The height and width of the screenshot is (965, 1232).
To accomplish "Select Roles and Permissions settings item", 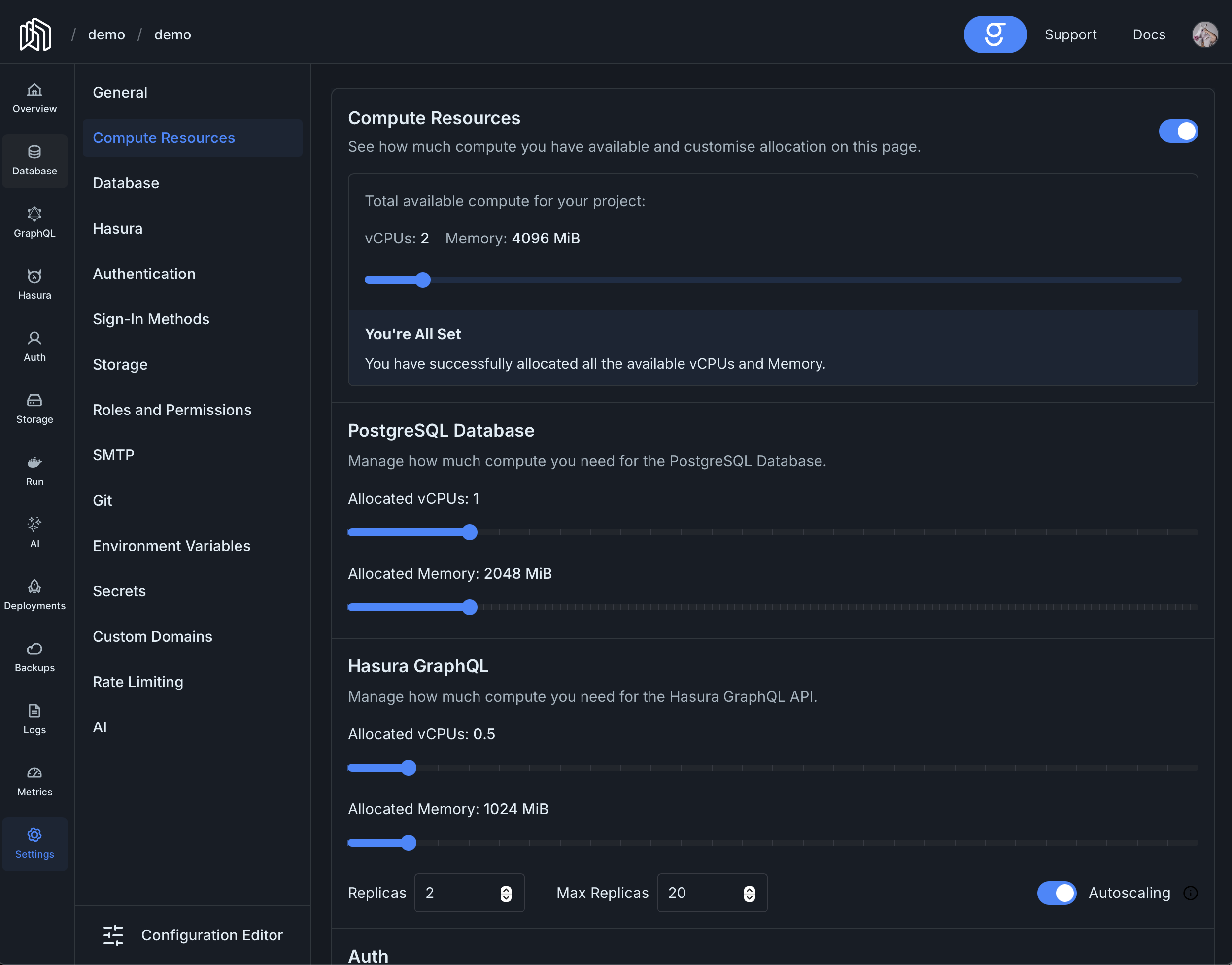I will [x=171, y=410].
